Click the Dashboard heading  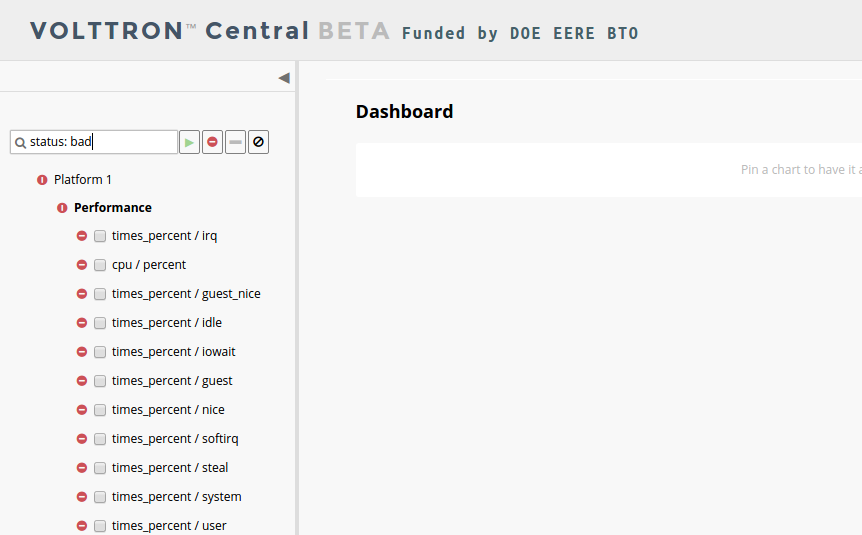(x=405, y=112)
